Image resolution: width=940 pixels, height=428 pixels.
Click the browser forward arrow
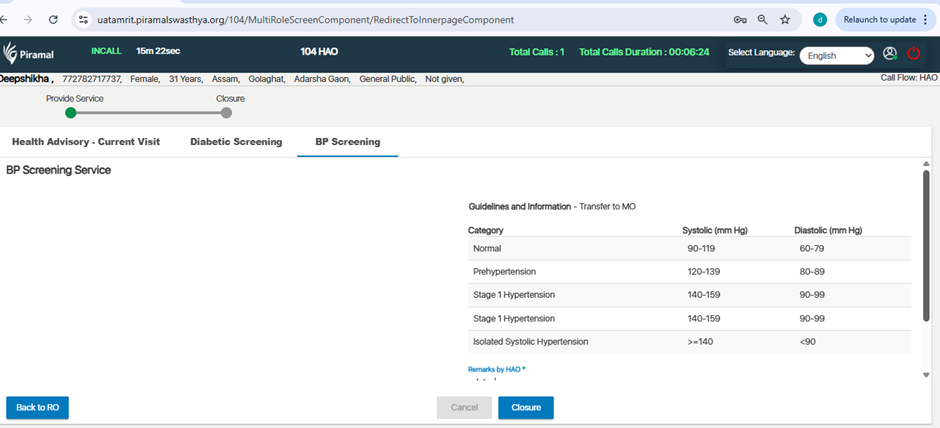[x=27, y=19]
